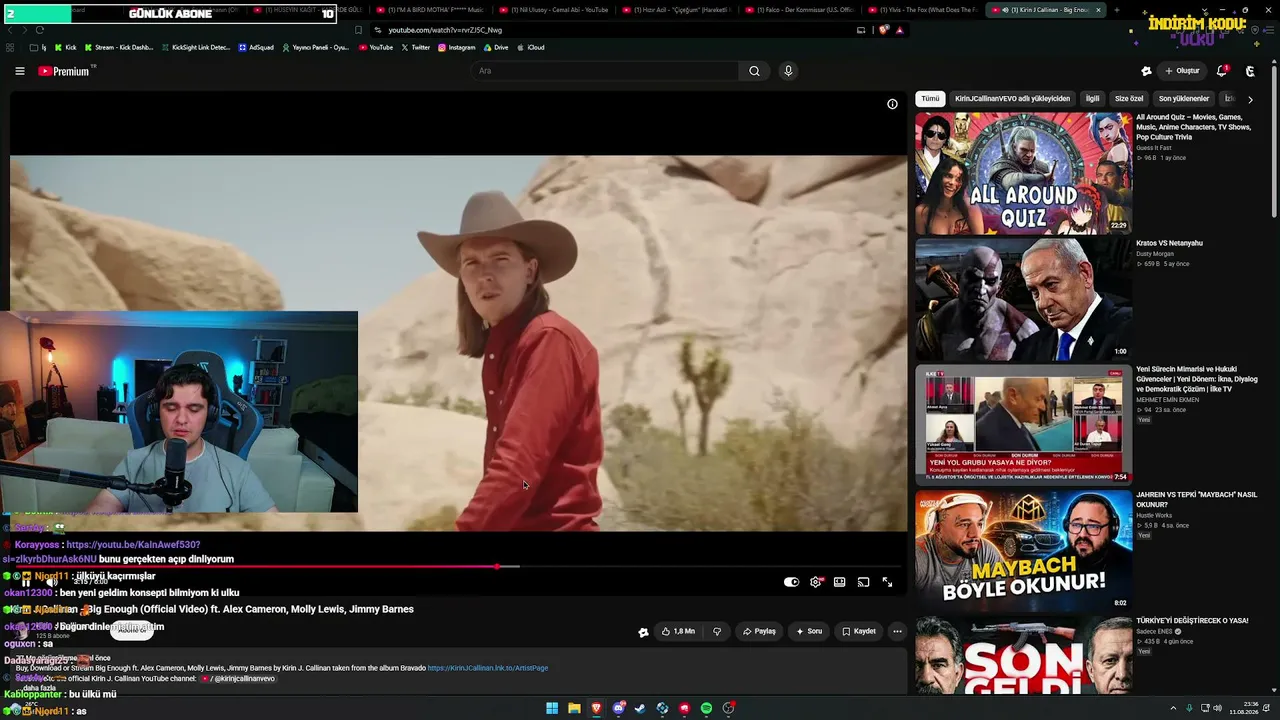Open the iCloud bookmark
1280x720 pixels.
coord(531,47)
